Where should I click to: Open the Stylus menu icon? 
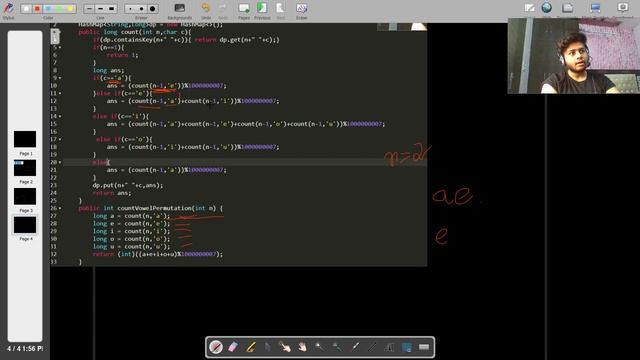click(8, 8)
